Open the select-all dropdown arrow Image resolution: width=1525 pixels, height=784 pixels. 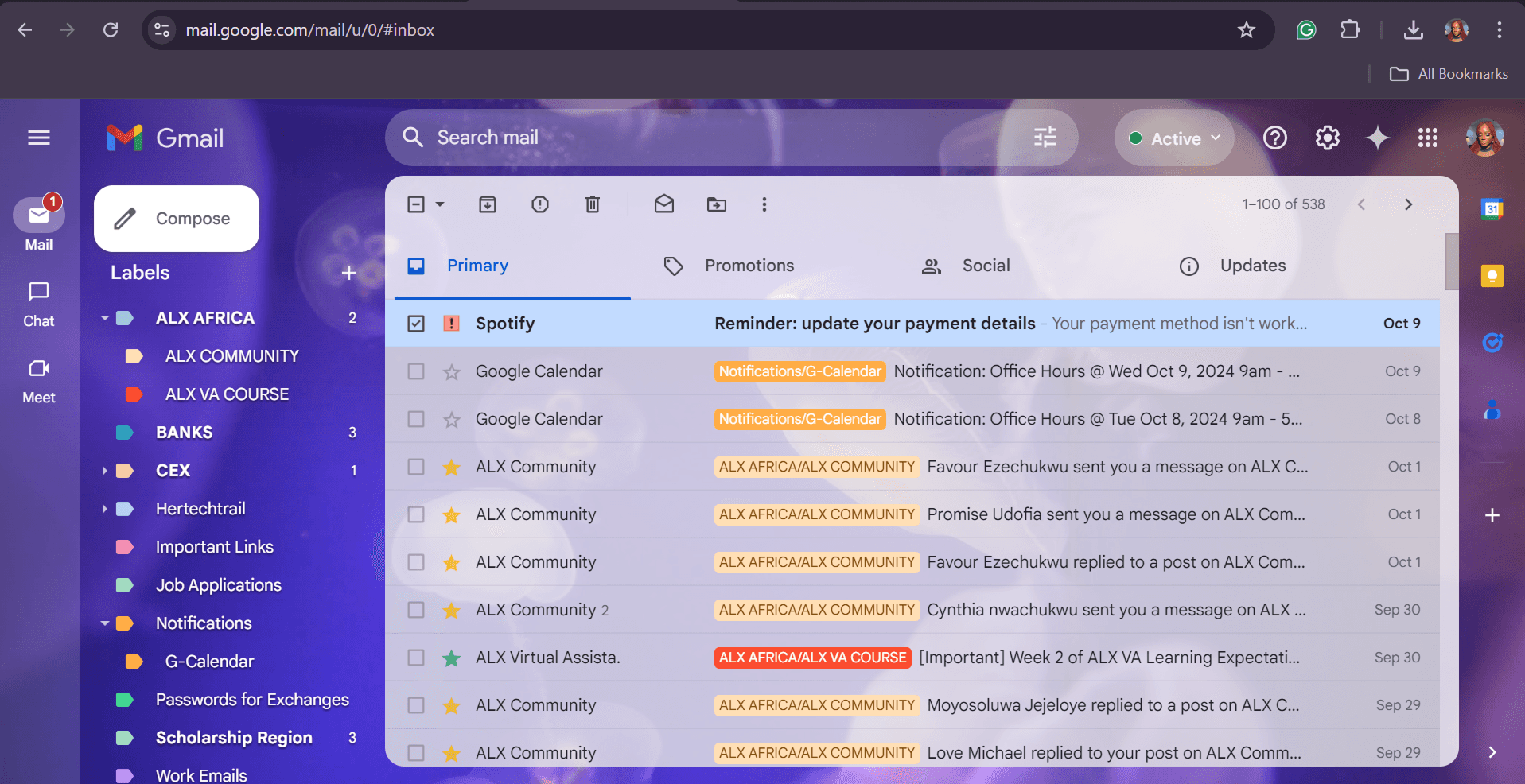point(440,204)
